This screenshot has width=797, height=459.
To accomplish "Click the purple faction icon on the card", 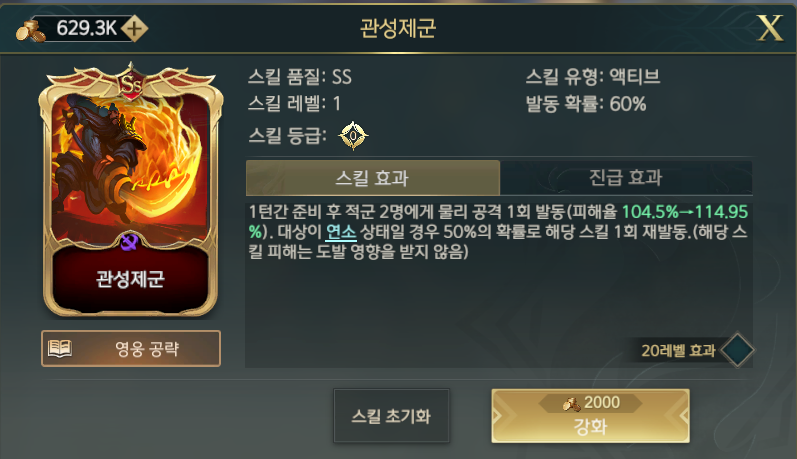I will coord(130,242).
